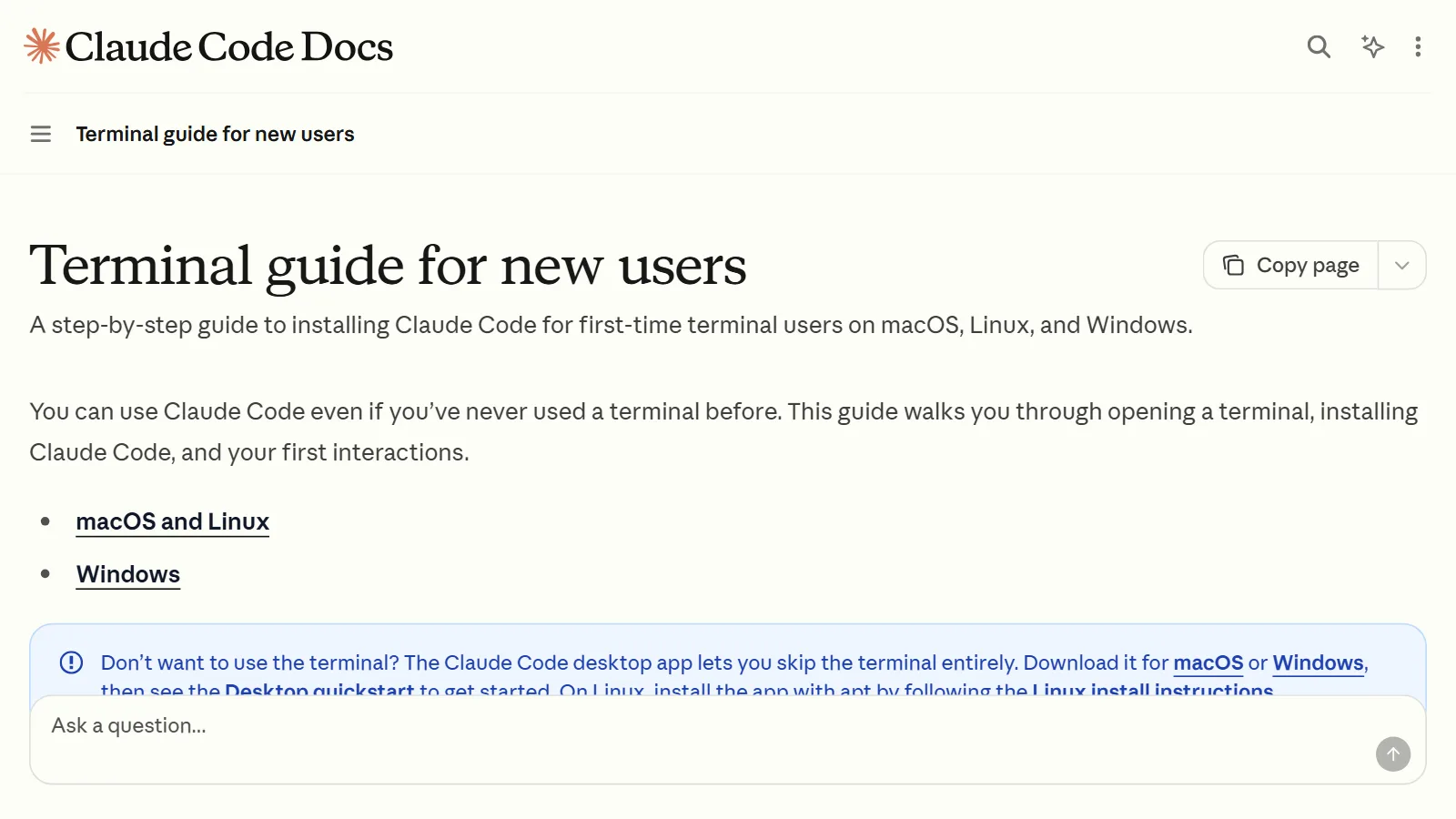Click the 'Terminal guide for new users' breadcrumb title
This screenshot has height=819, width=1456.
tap(215, 135)
